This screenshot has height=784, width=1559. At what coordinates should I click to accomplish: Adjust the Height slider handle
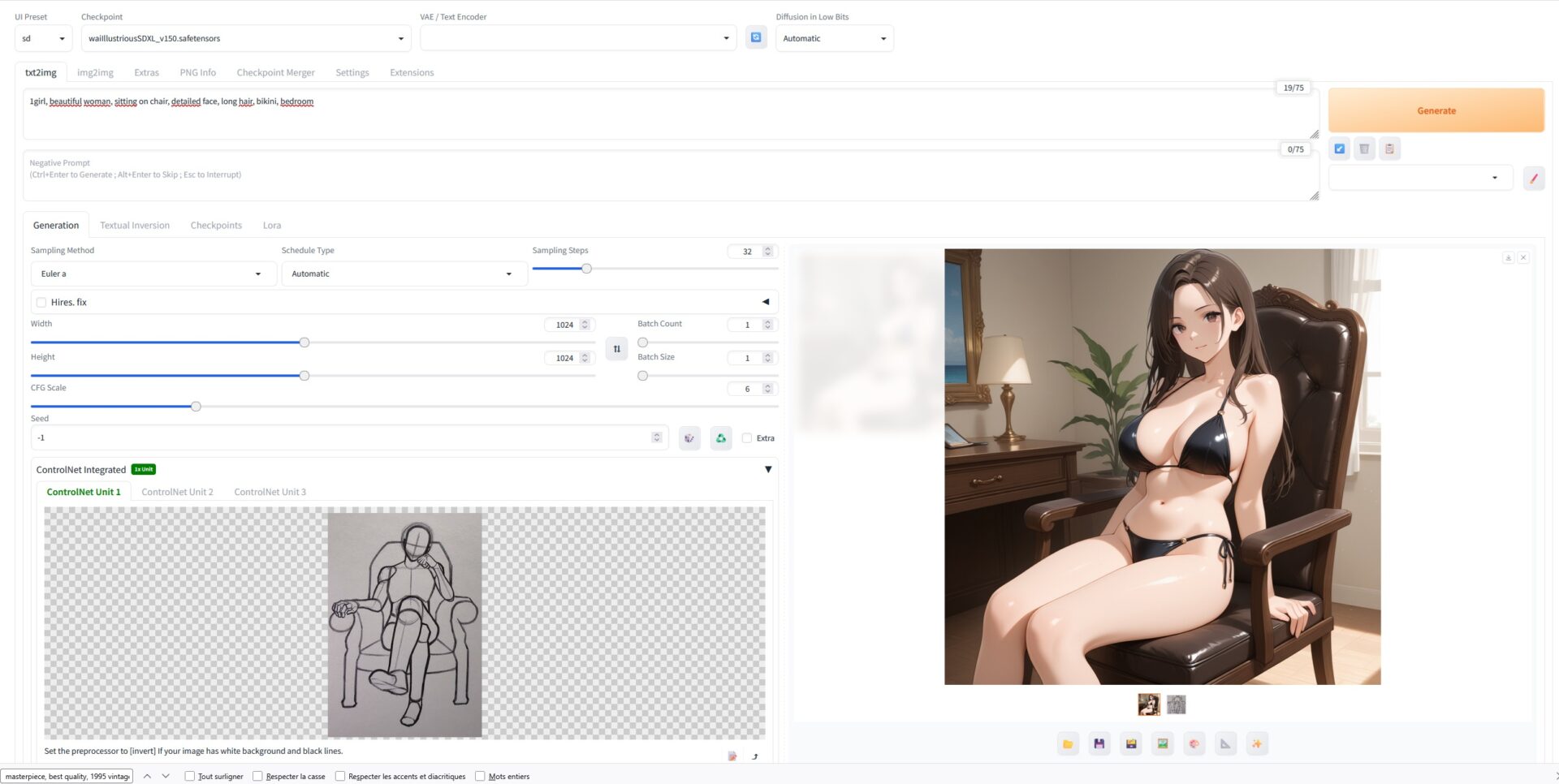tap(304, 376)
